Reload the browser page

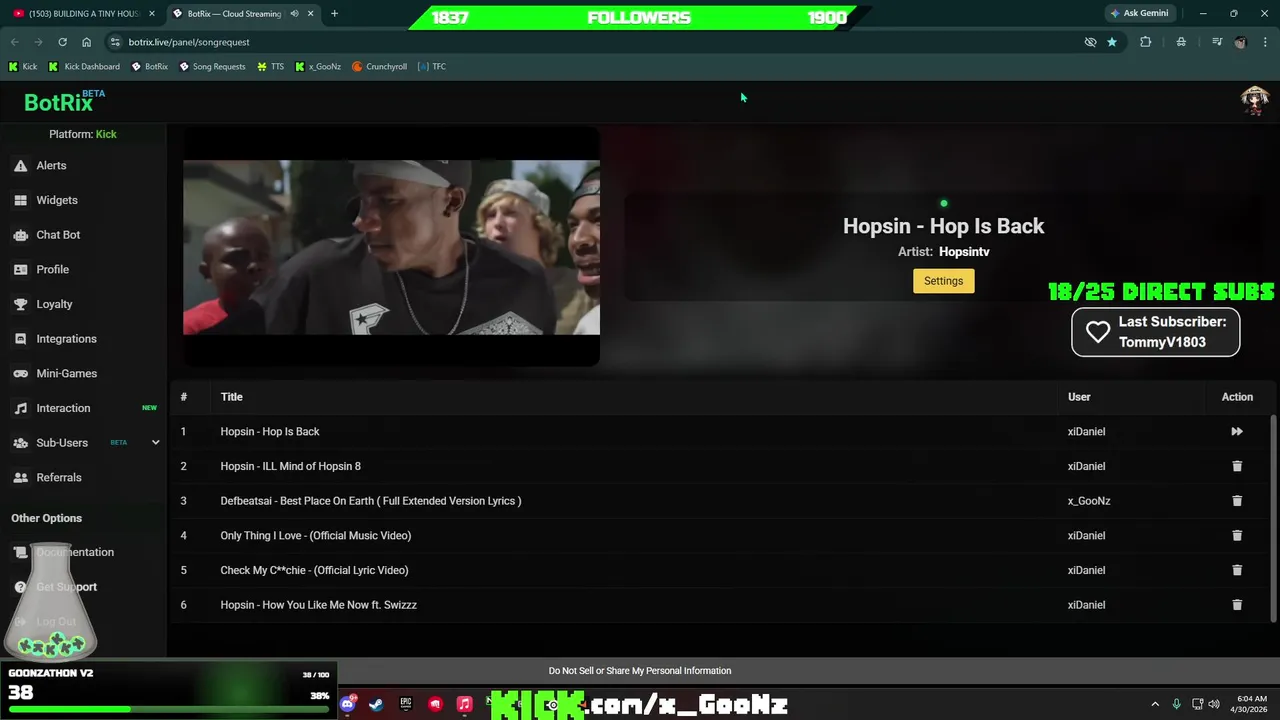click(62, 42)
